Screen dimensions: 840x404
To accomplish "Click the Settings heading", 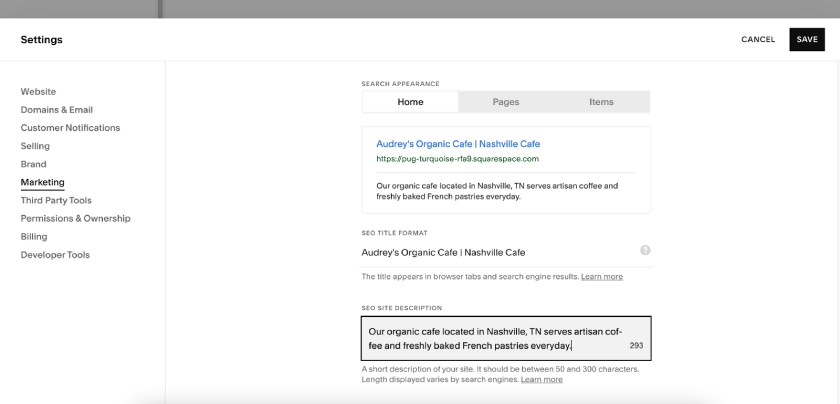I will coord(41,40).
